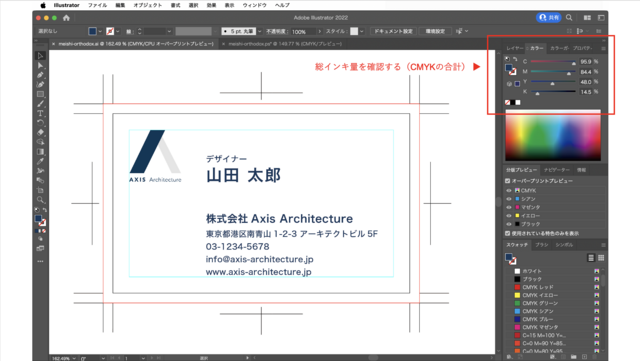640x361 pixels.
Task: Select the Eyedropper tool
Action: [40, 161]
